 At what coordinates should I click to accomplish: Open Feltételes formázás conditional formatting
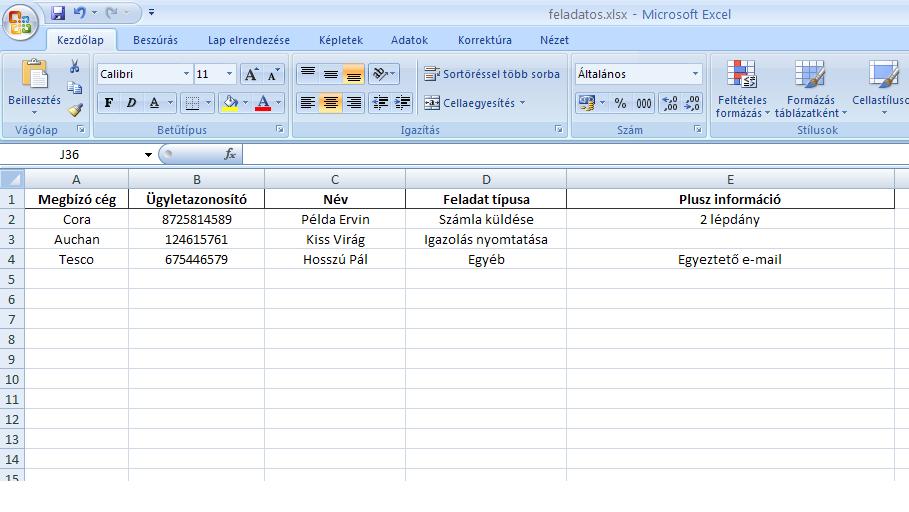point(743,89)
